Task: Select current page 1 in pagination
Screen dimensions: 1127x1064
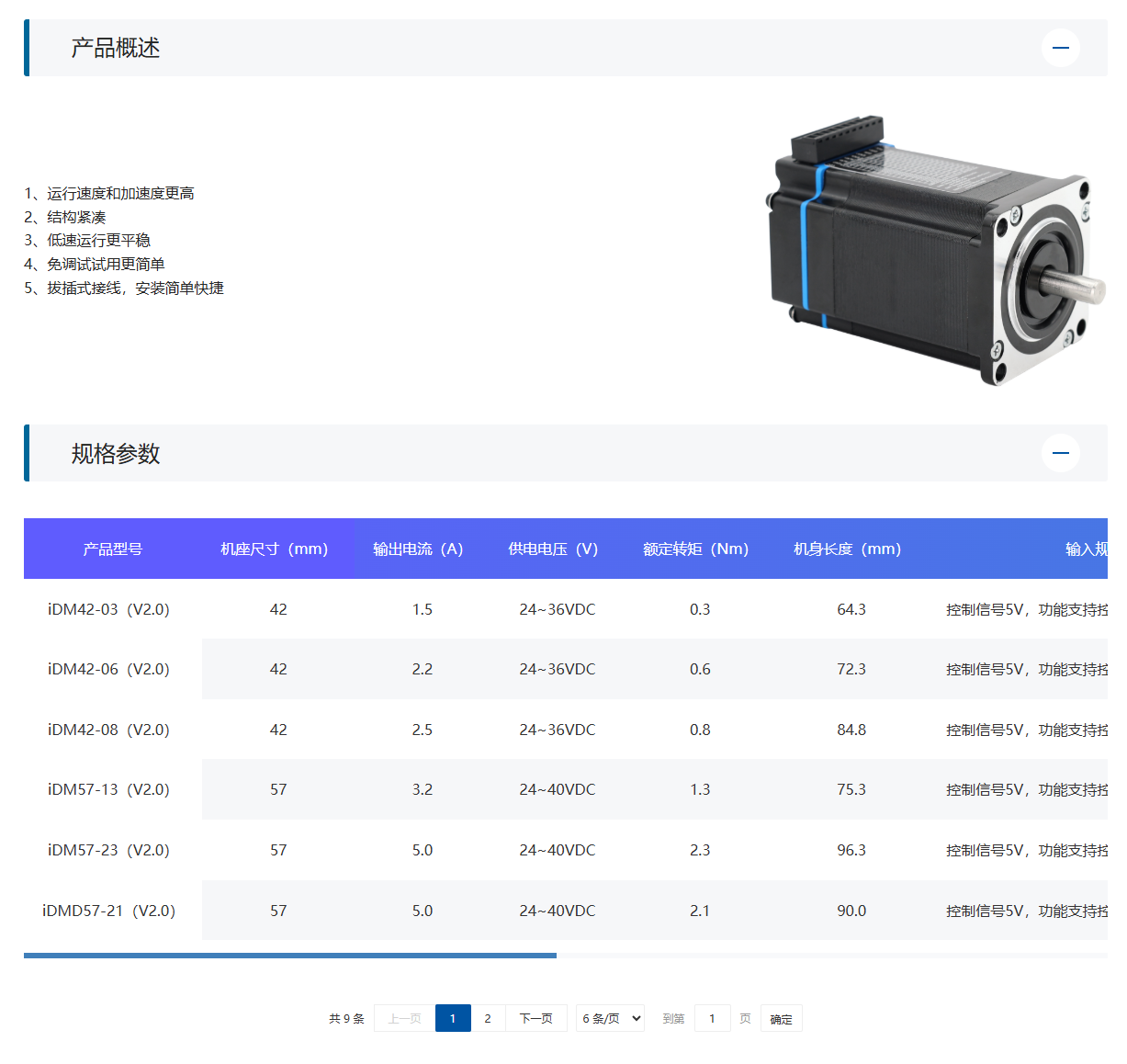Action: [453, 1018]
